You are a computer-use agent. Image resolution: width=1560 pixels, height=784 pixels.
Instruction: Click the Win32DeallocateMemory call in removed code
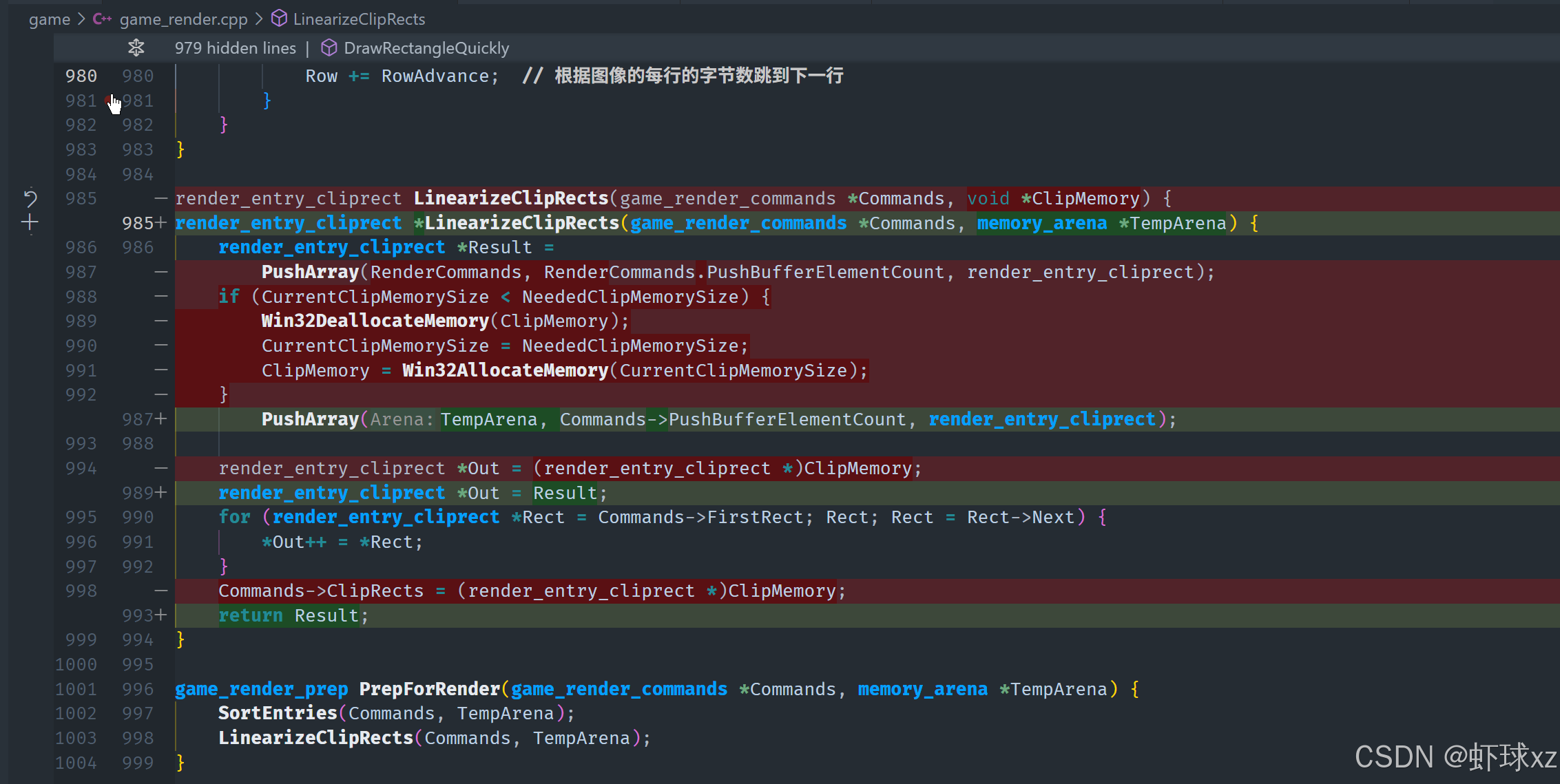point(375,321)
